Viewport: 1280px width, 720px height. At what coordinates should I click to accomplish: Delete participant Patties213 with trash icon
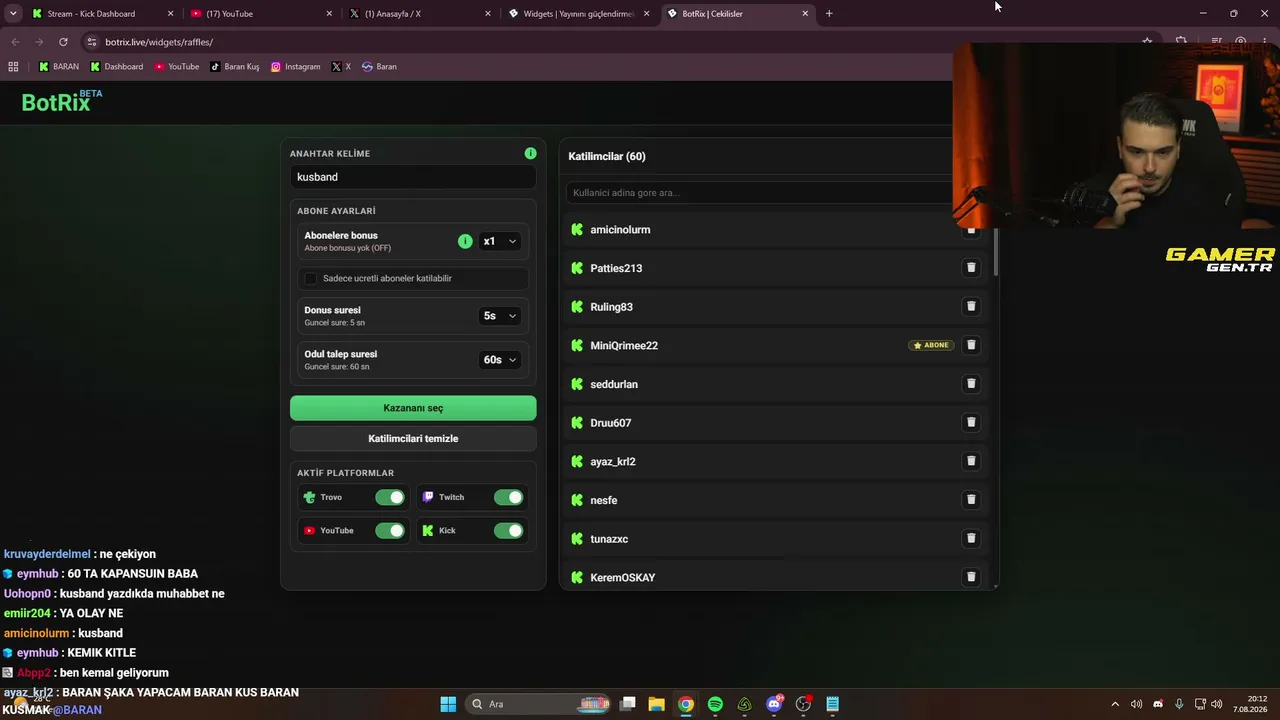[970, 268]
